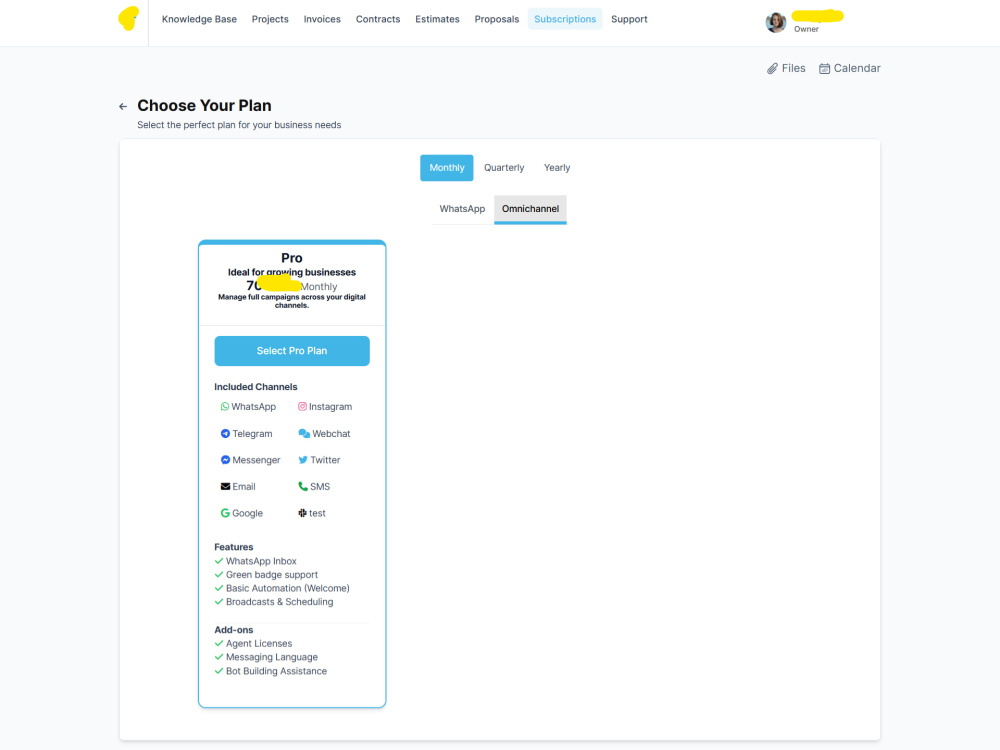Image resolution: width=1000 pixels, height=750 pixels.
Task: Click 'Select the perfect plan' subtitle
Action: [x=239, y=125]
